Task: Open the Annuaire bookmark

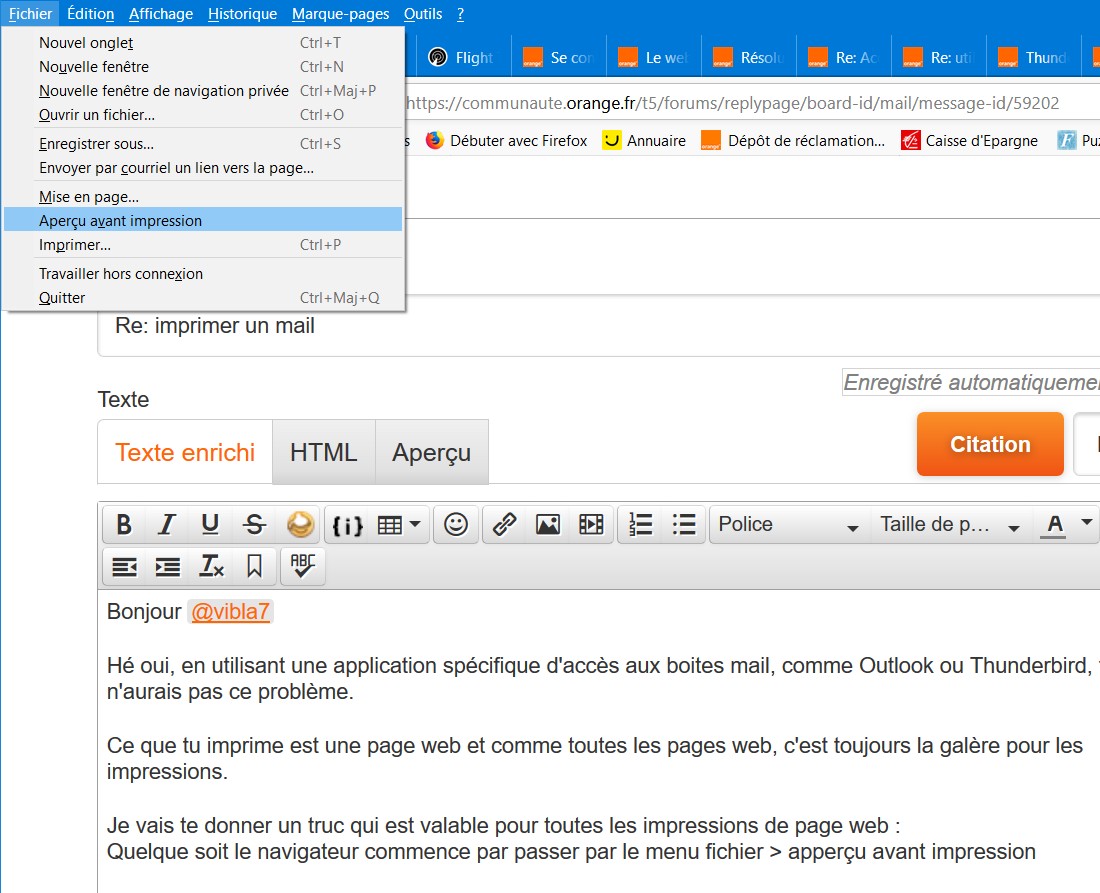Action: tap(644, 140)
